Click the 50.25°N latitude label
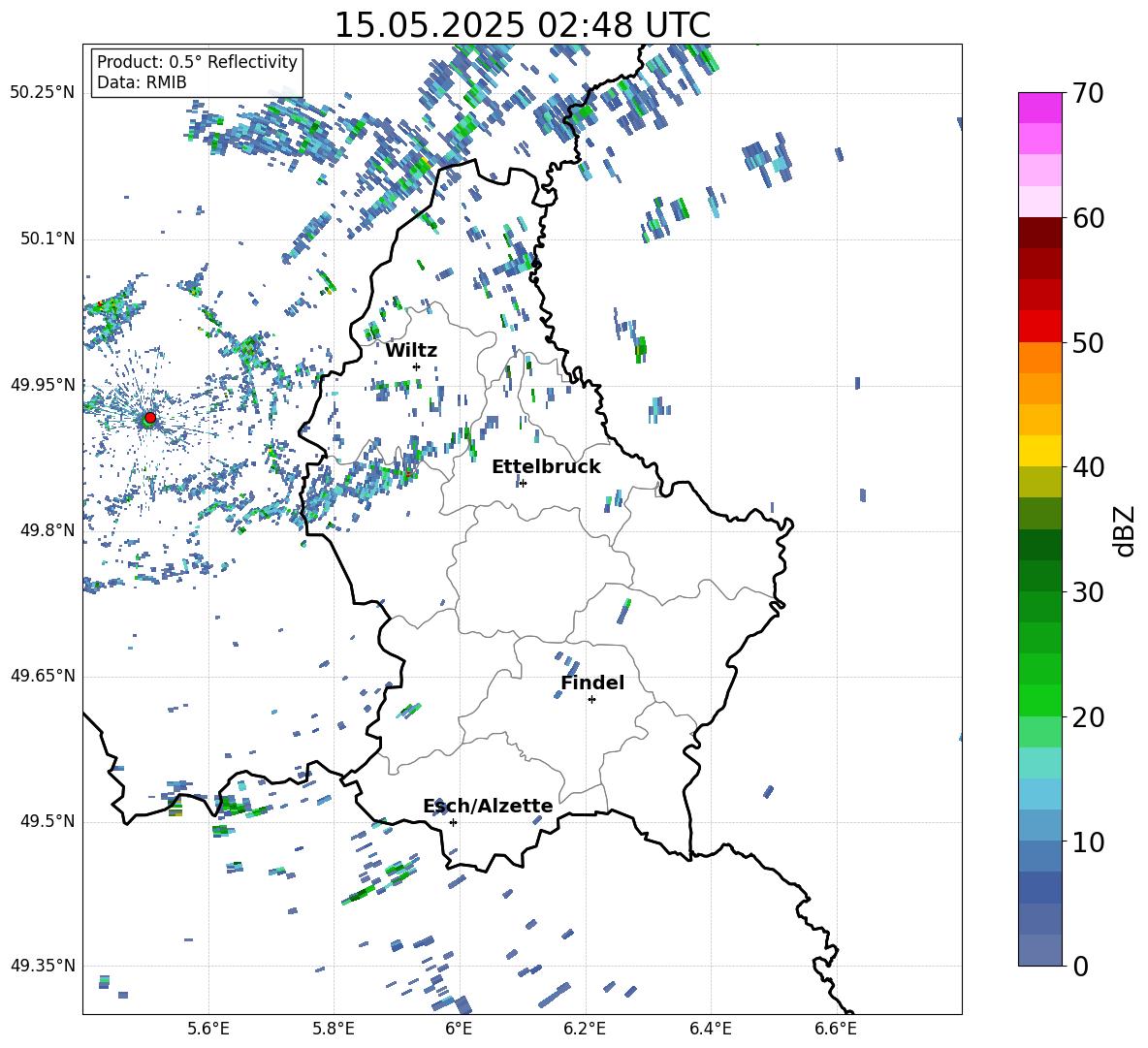The image size is (1148, 1048). (43, 93)
